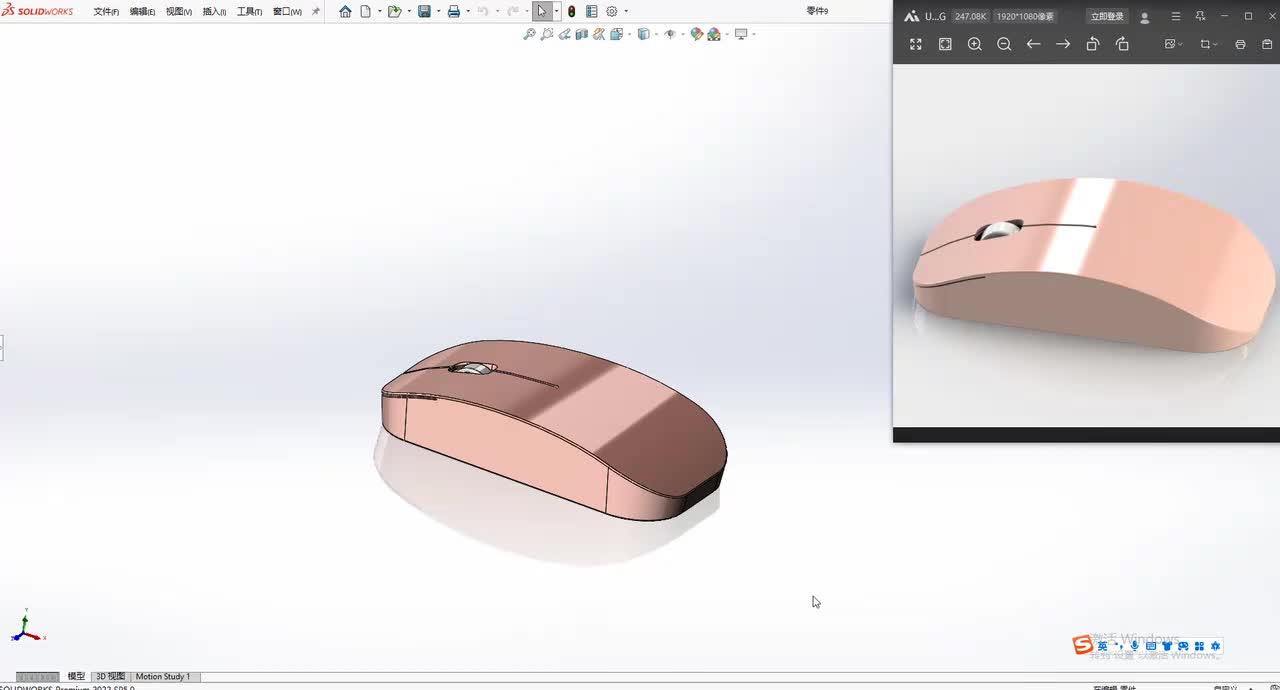Rotate viewer image clockwise
This screenshot has width=1280, height=690.
point(1122,44)
